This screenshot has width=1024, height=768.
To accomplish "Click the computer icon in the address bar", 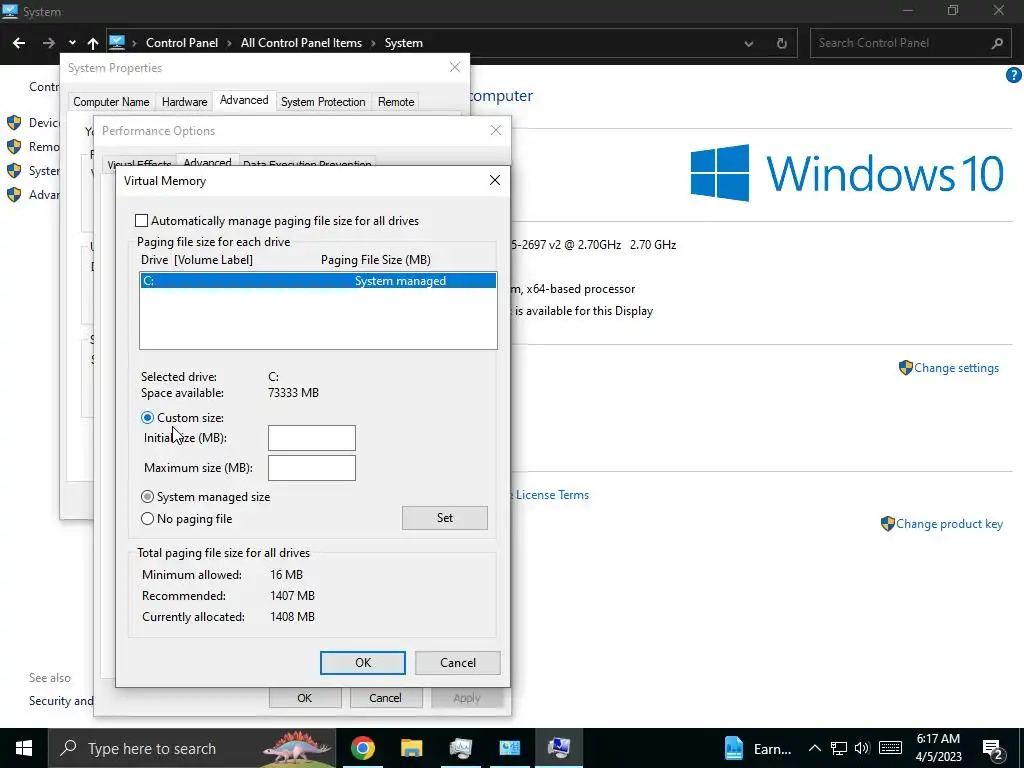I will point(117,42).
